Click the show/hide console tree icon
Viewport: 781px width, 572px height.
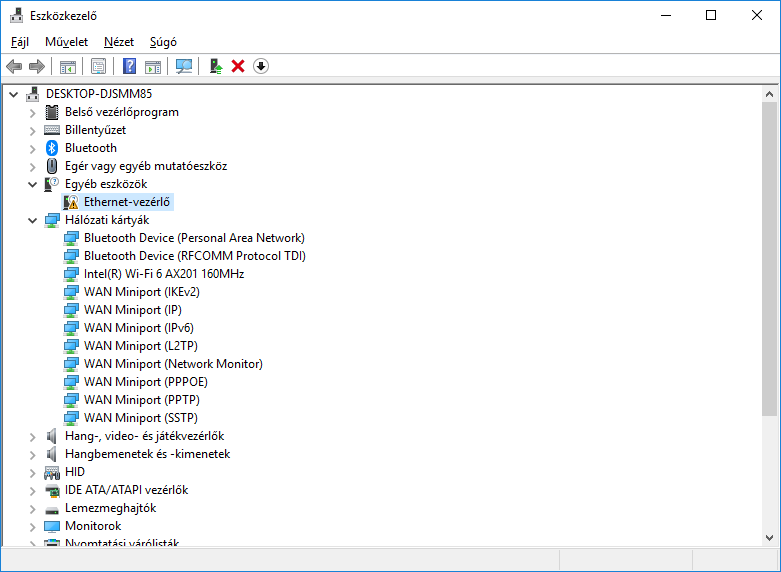tap(68, 66)
